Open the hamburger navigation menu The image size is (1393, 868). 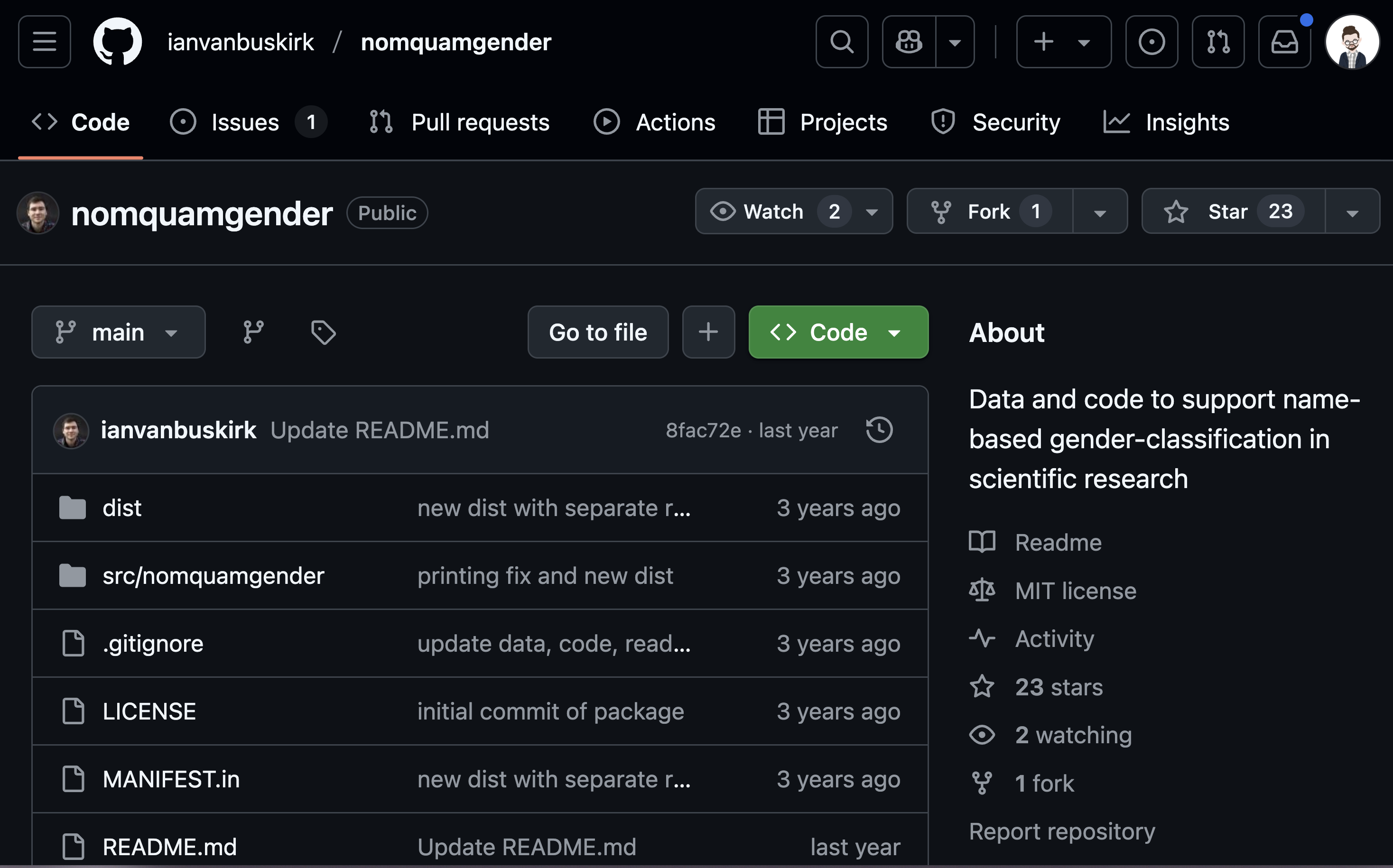coord(44,42)
